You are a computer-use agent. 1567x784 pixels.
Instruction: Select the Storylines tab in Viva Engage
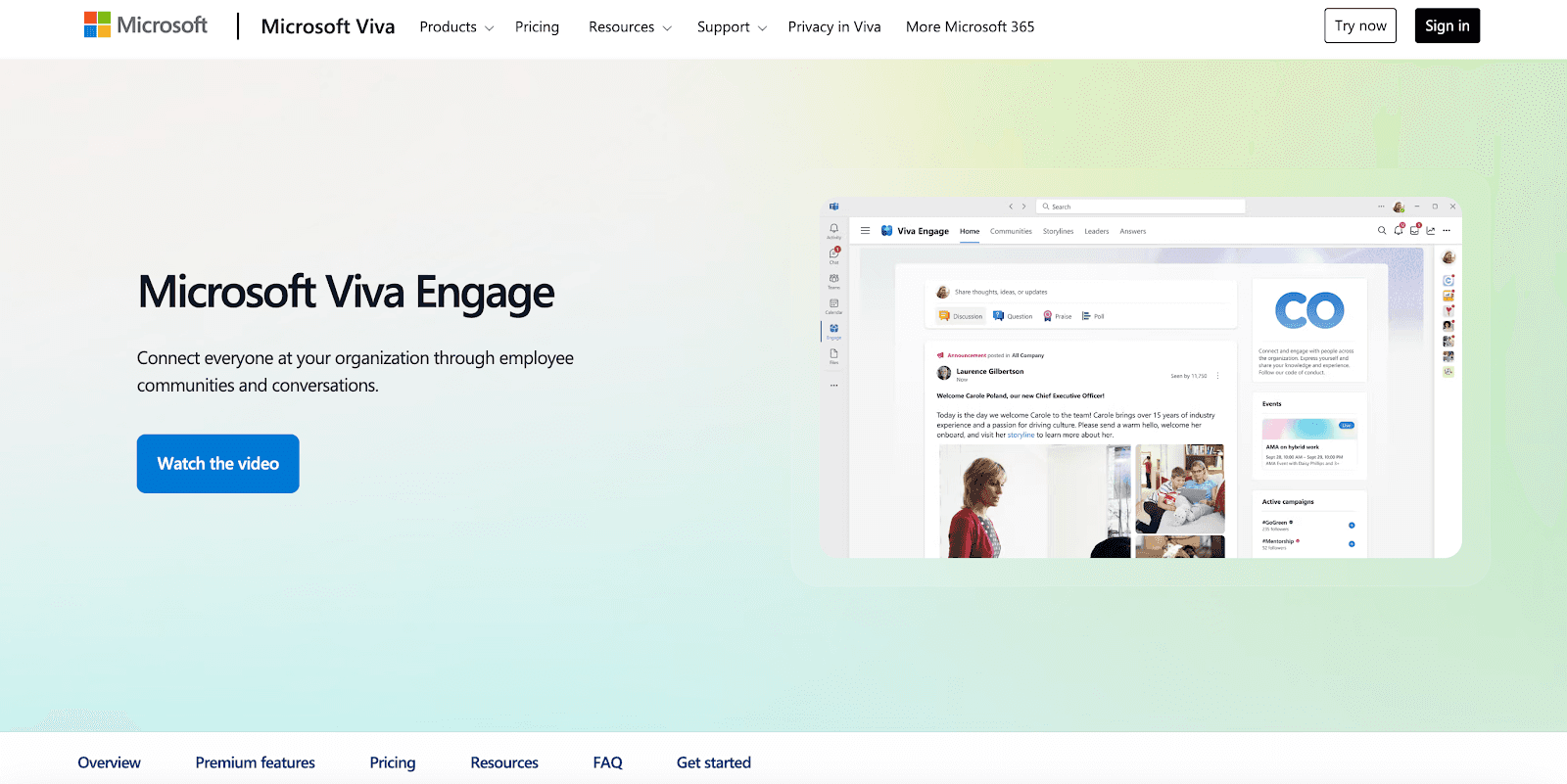pos(1058,232)
